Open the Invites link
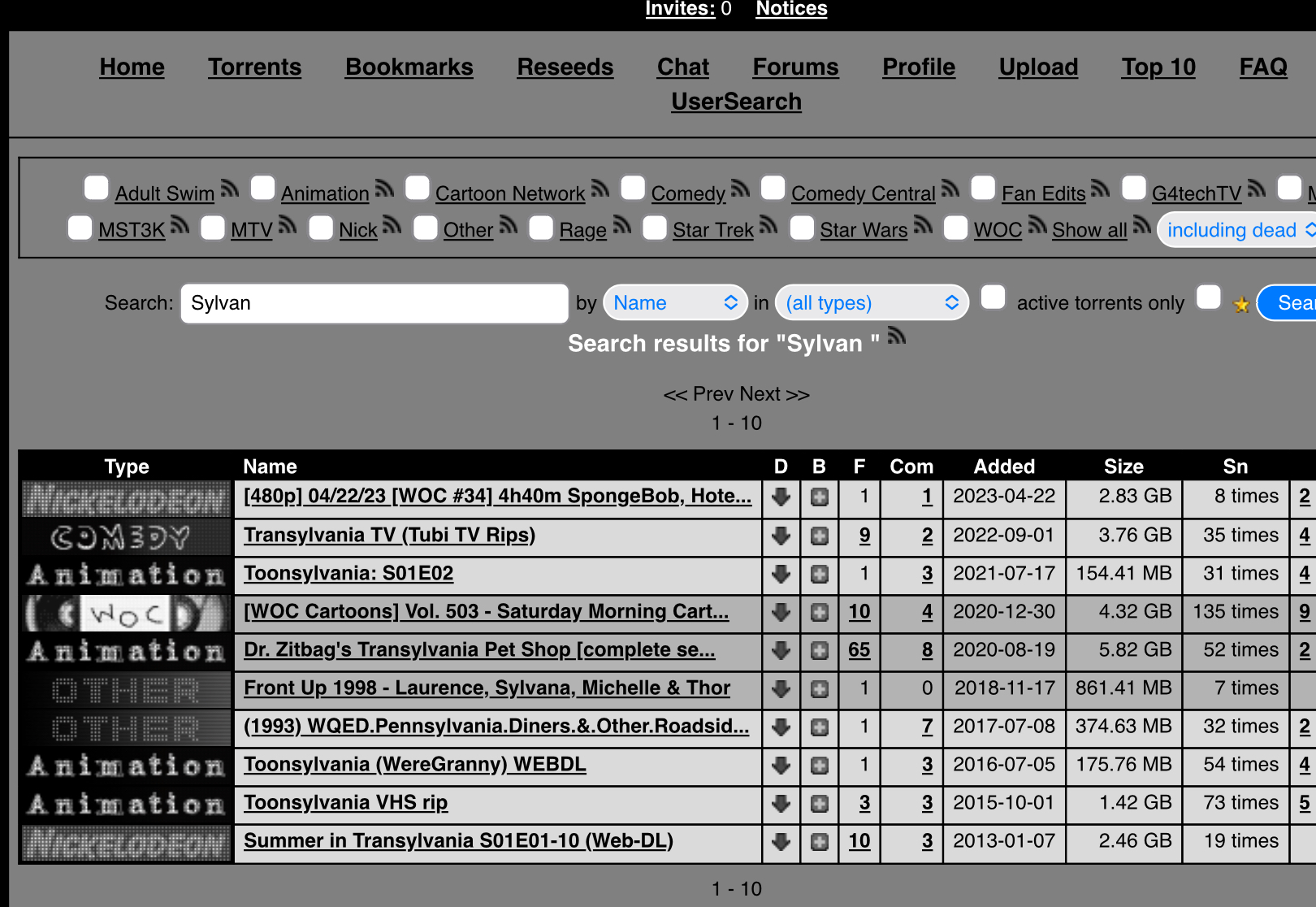Screen dimensions: 1316x907 [681, 9]
